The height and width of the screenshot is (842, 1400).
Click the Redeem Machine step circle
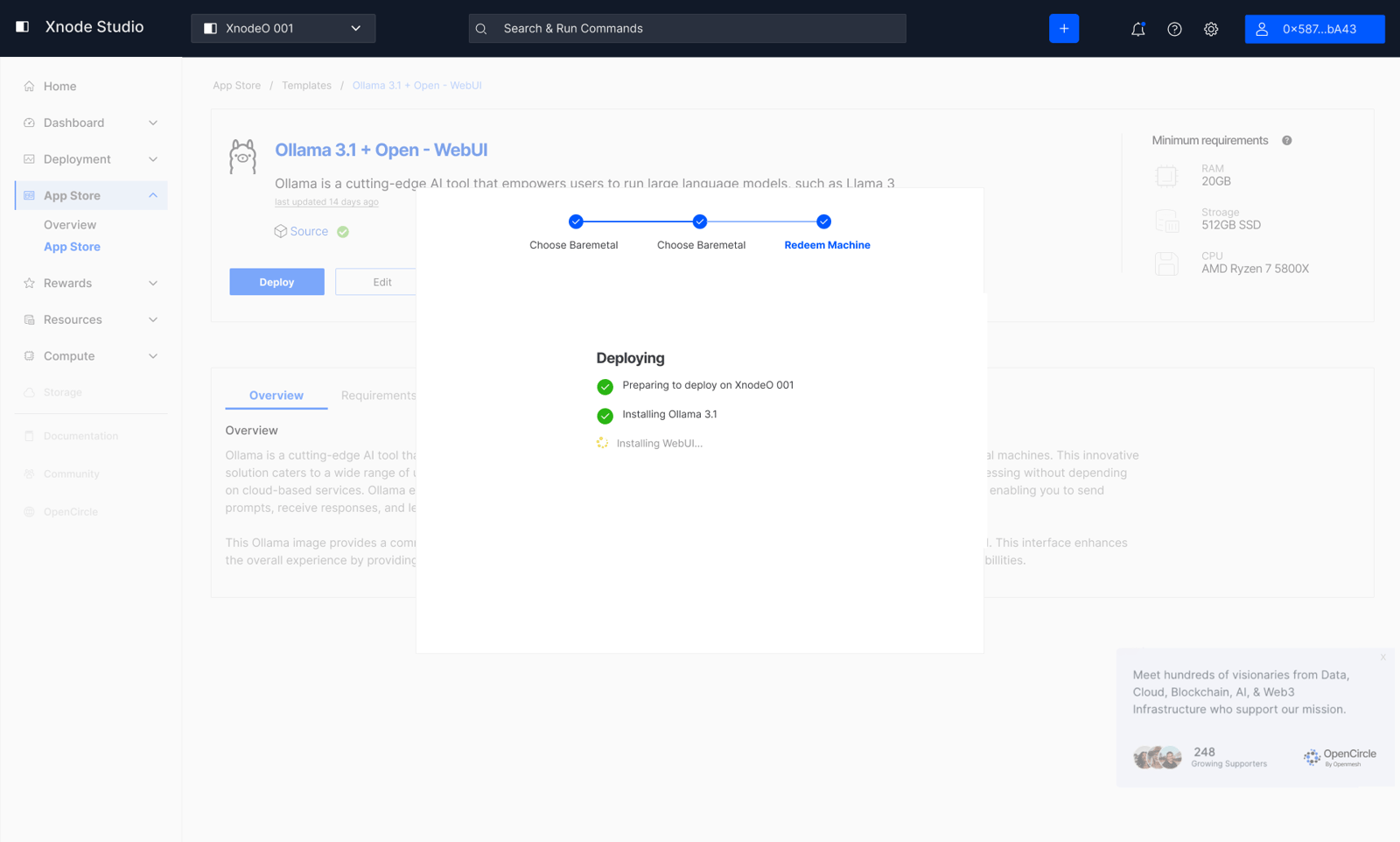coord(823,222)
